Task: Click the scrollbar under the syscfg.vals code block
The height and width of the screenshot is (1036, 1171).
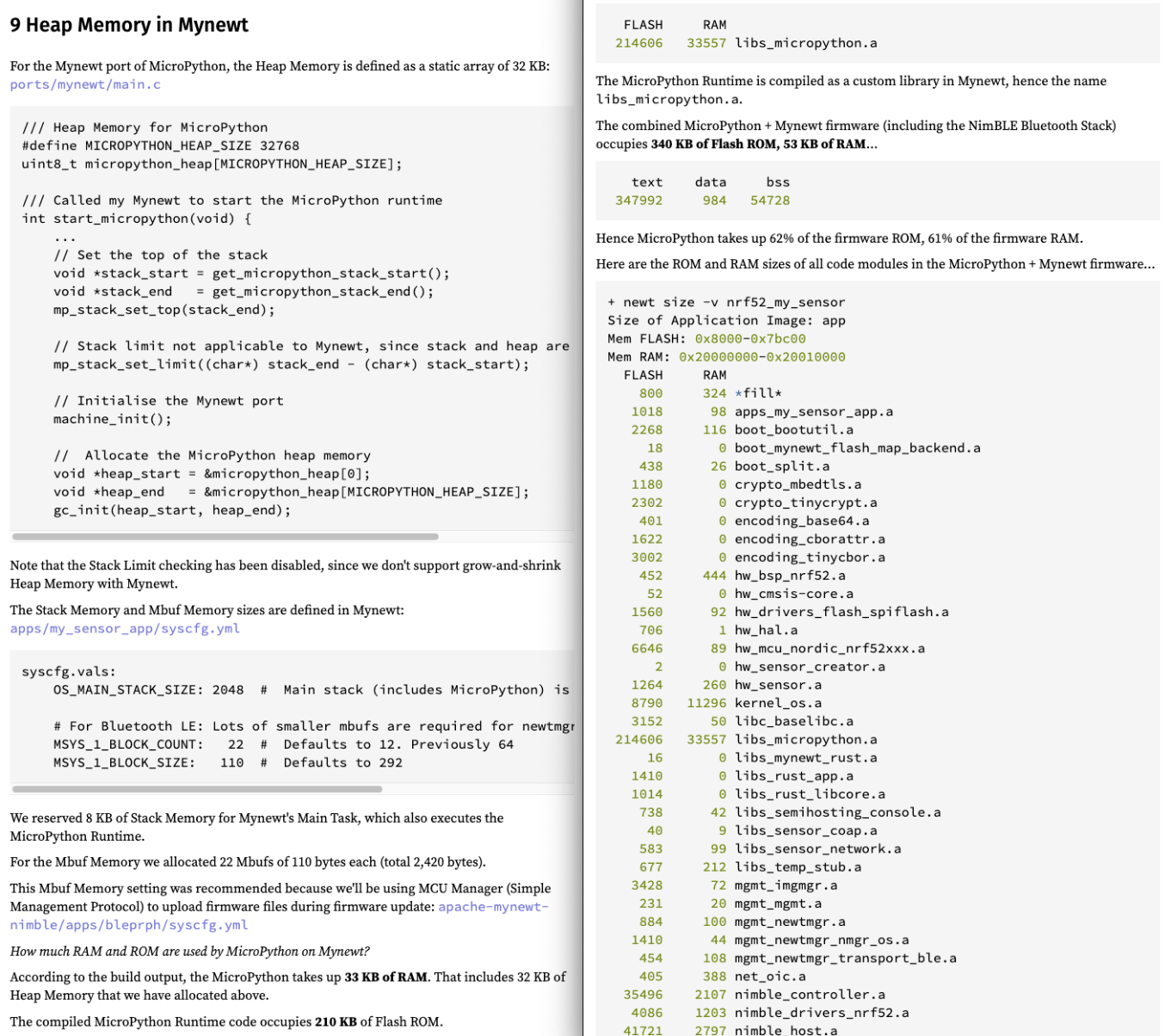Action: 197,789
